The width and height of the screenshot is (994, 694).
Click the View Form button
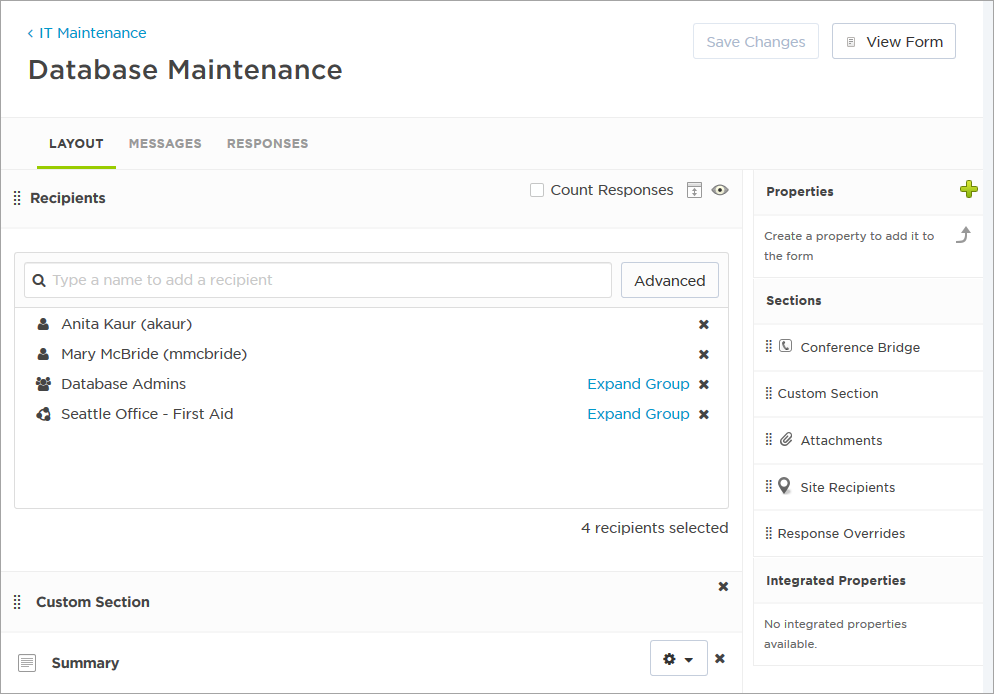coord(893,42)
